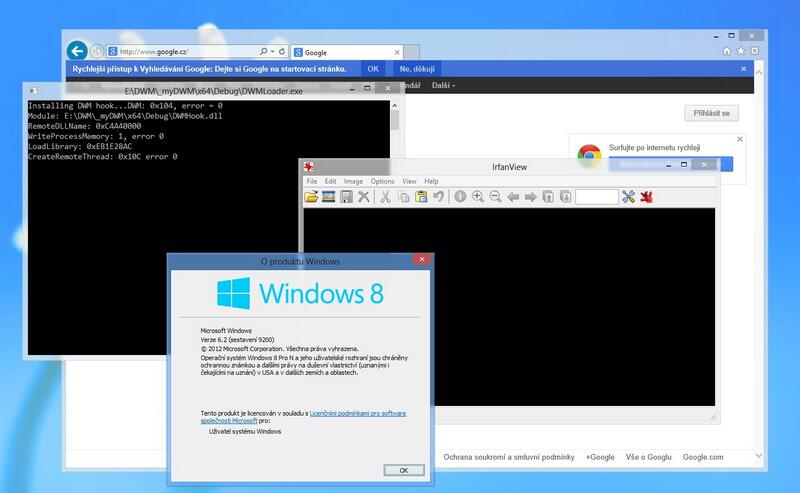Click the Paste clipboard icon in IrfanView
Screen dimensions: 800x493
pyautogui.click(x=421, y=196)
